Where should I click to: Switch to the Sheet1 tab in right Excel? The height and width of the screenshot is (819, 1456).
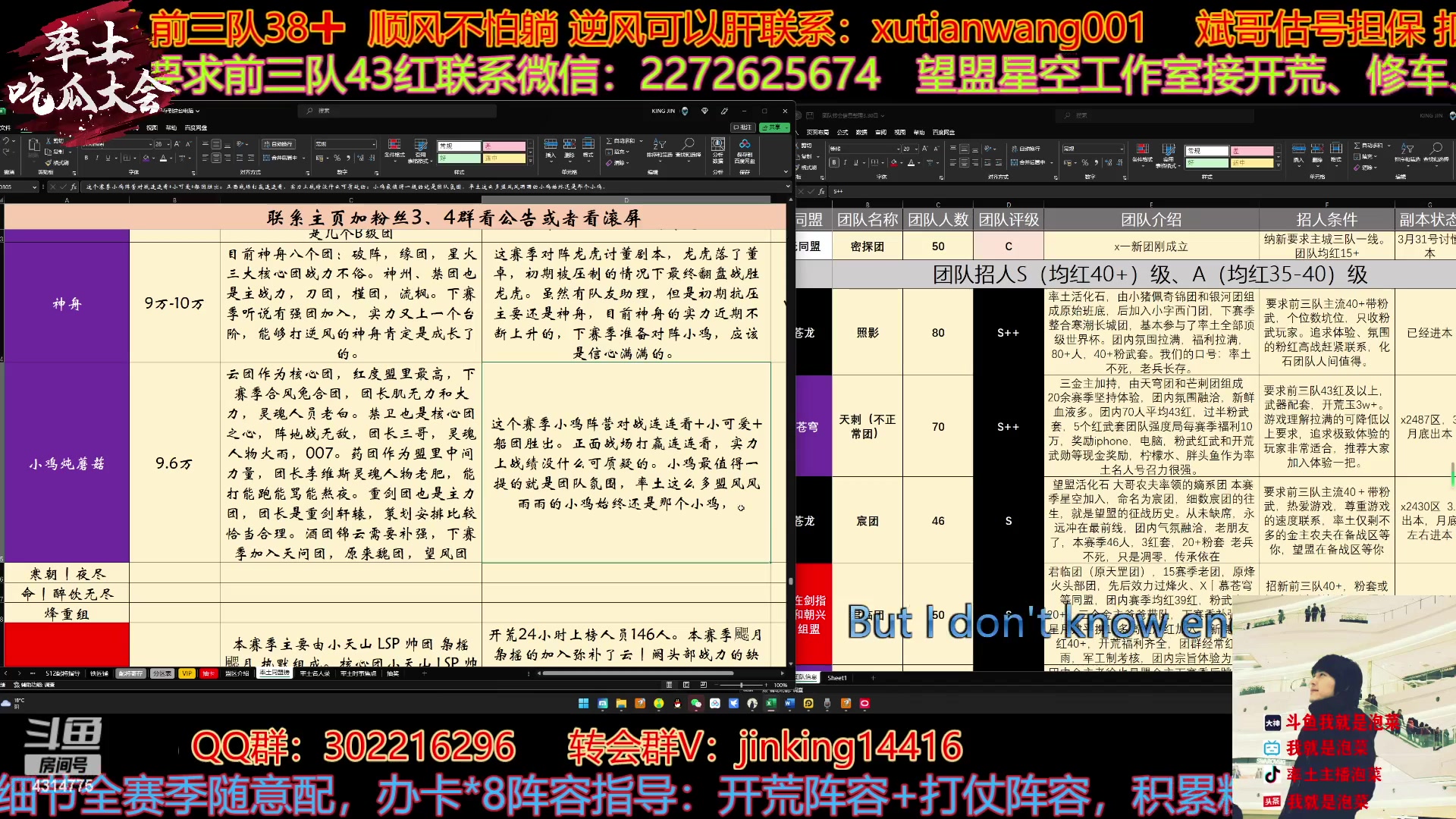pyautogui.click(x=837, y=678)
